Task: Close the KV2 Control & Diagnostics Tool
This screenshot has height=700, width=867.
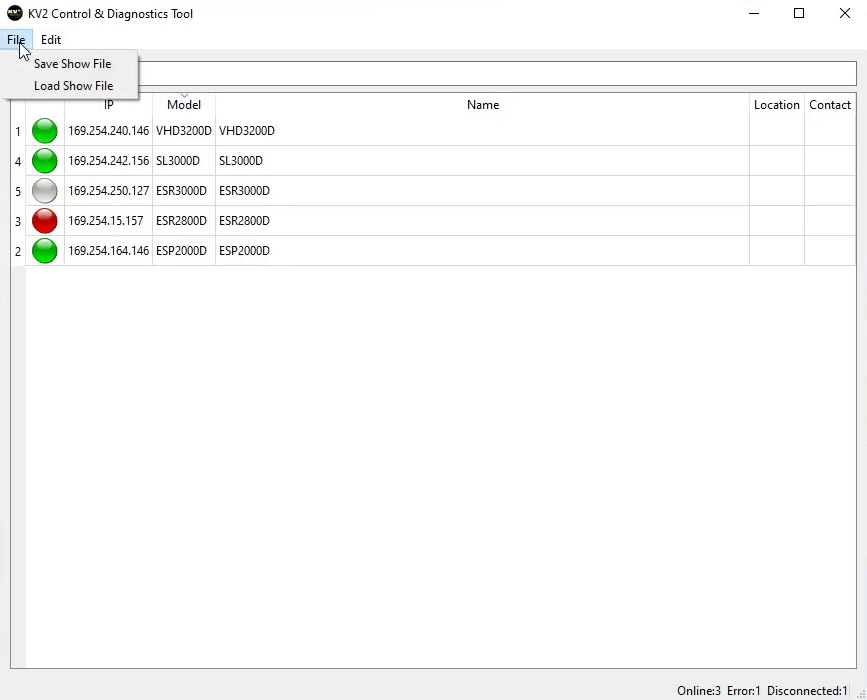Action: (845, 13)
